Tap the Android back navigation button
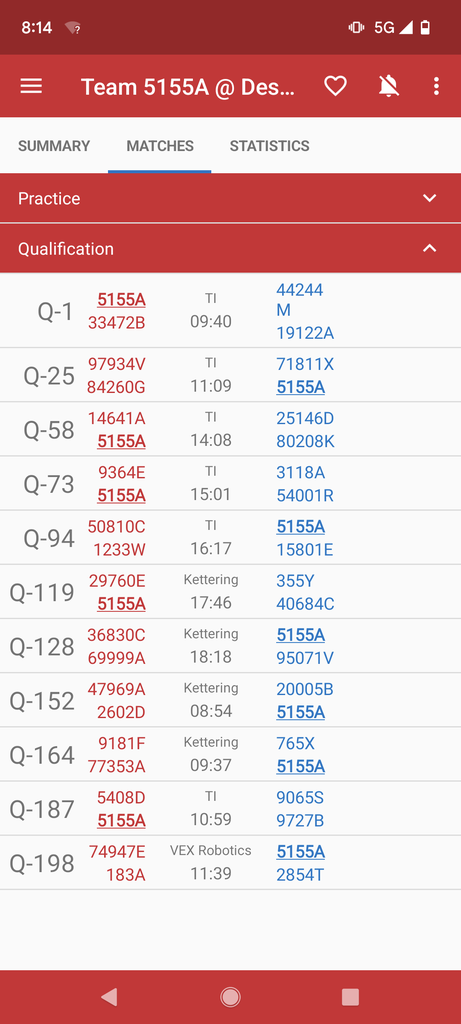Screen dimensions: 461x1024 [x=109, y=997]
